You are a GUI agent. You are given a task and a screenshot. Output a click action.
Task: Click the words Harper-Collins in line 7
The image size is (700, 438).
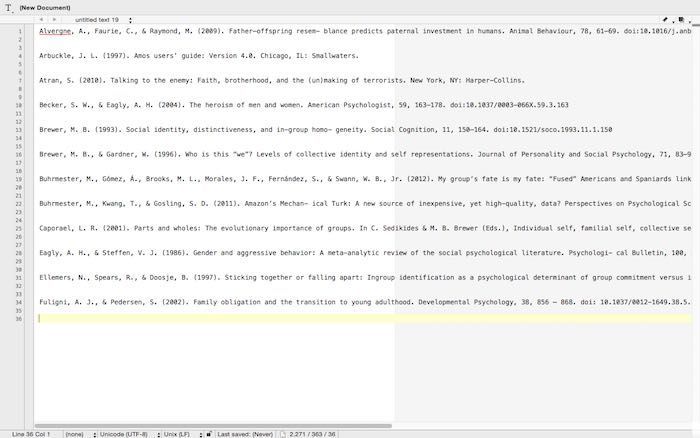494,80
